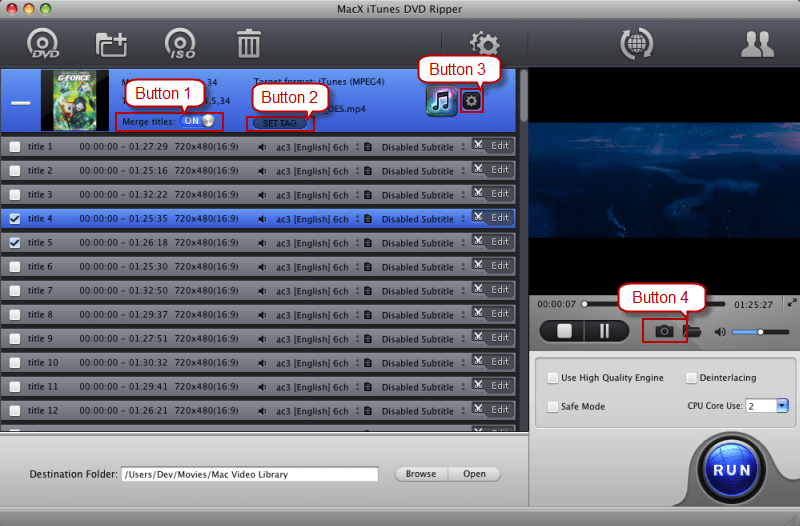Click the globe update icon
800x526 pixels.
click(x=636, y=43)
